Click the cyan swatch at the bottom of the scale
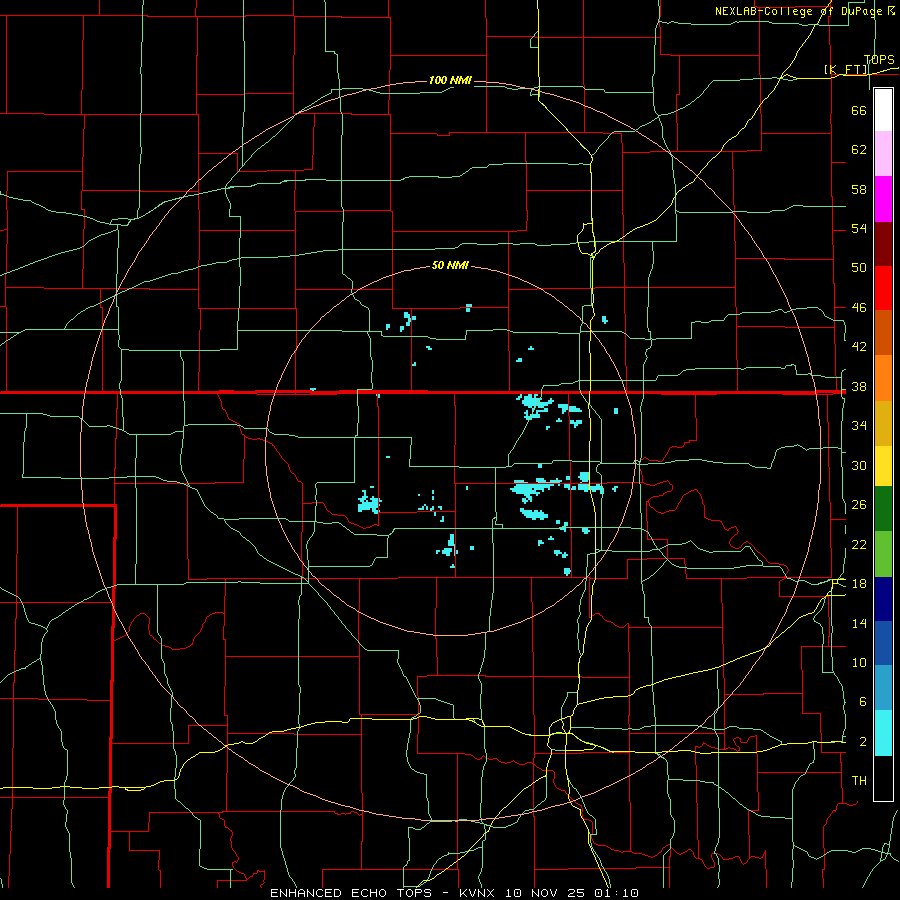This screenshot has width=900, height=900. [883, 733]
